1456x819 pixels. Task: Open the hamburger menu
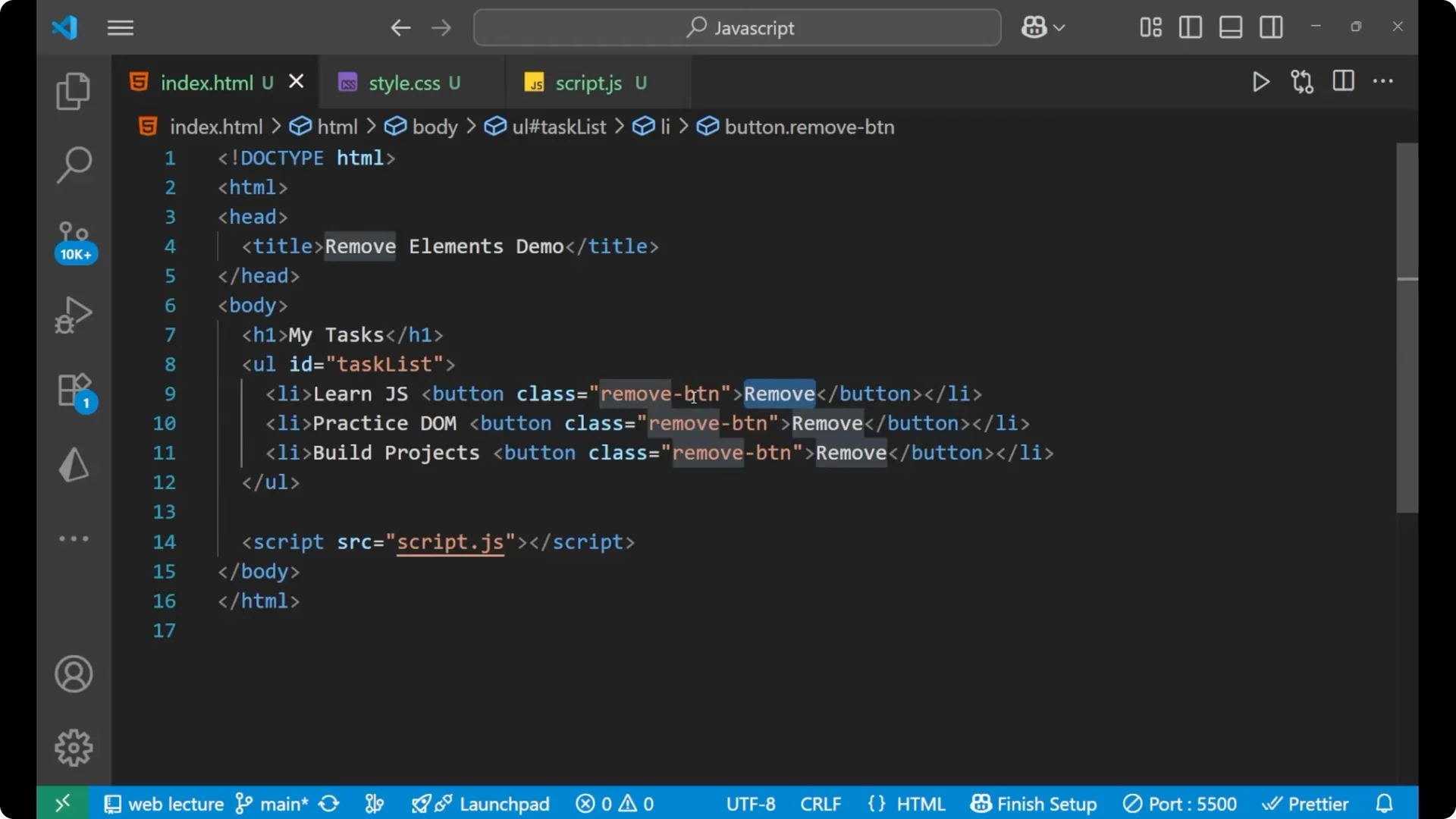click(x=120, y=28)
